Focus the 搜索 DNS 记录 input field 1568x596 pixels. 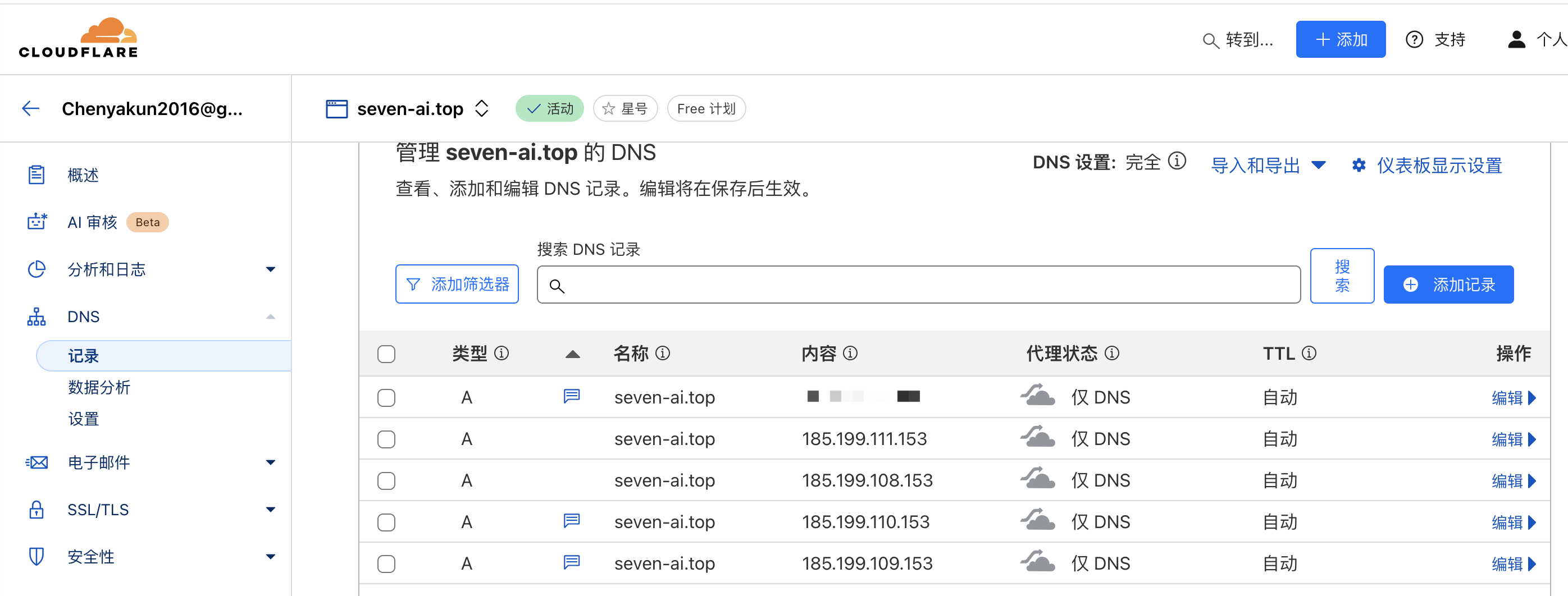919,285
